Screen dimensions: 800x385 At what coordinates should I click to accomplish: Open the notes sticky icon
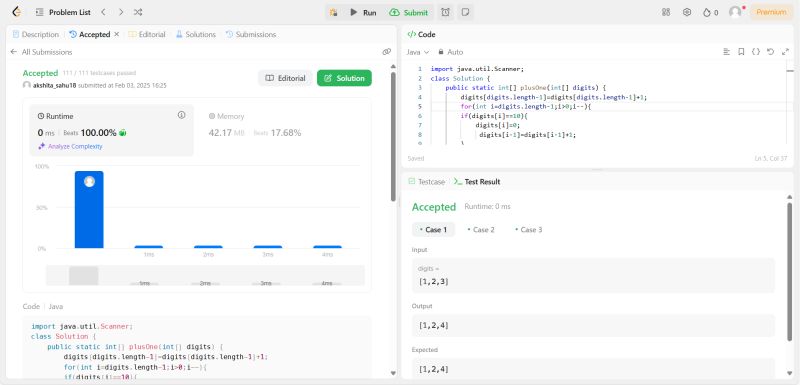(x=465, y=12)
